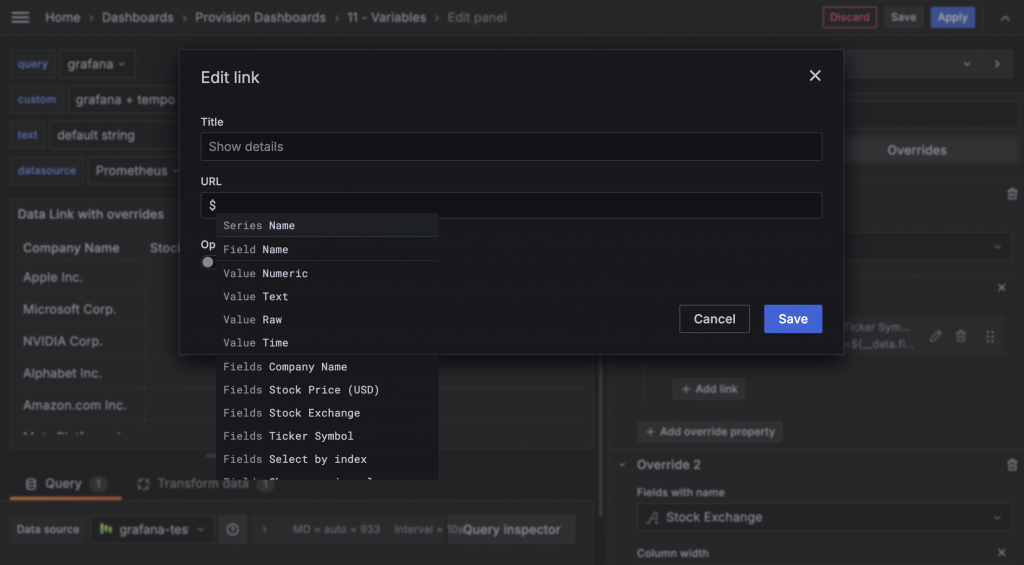
Task: Grab the drag handle of the data link
Action: point(990,336)
